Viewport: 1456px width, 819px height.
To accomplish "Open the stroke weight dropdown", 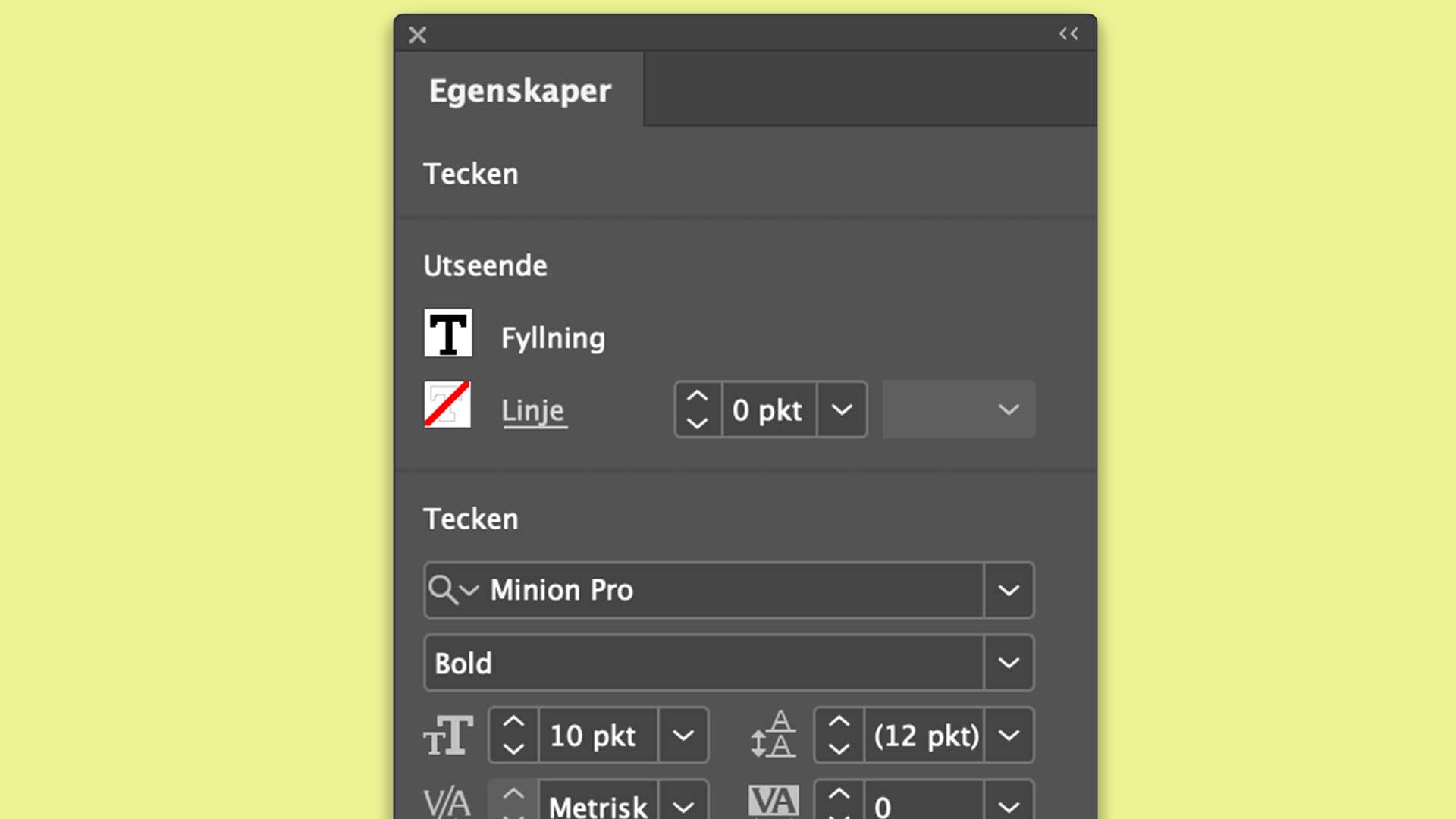I will pos(842,409).
